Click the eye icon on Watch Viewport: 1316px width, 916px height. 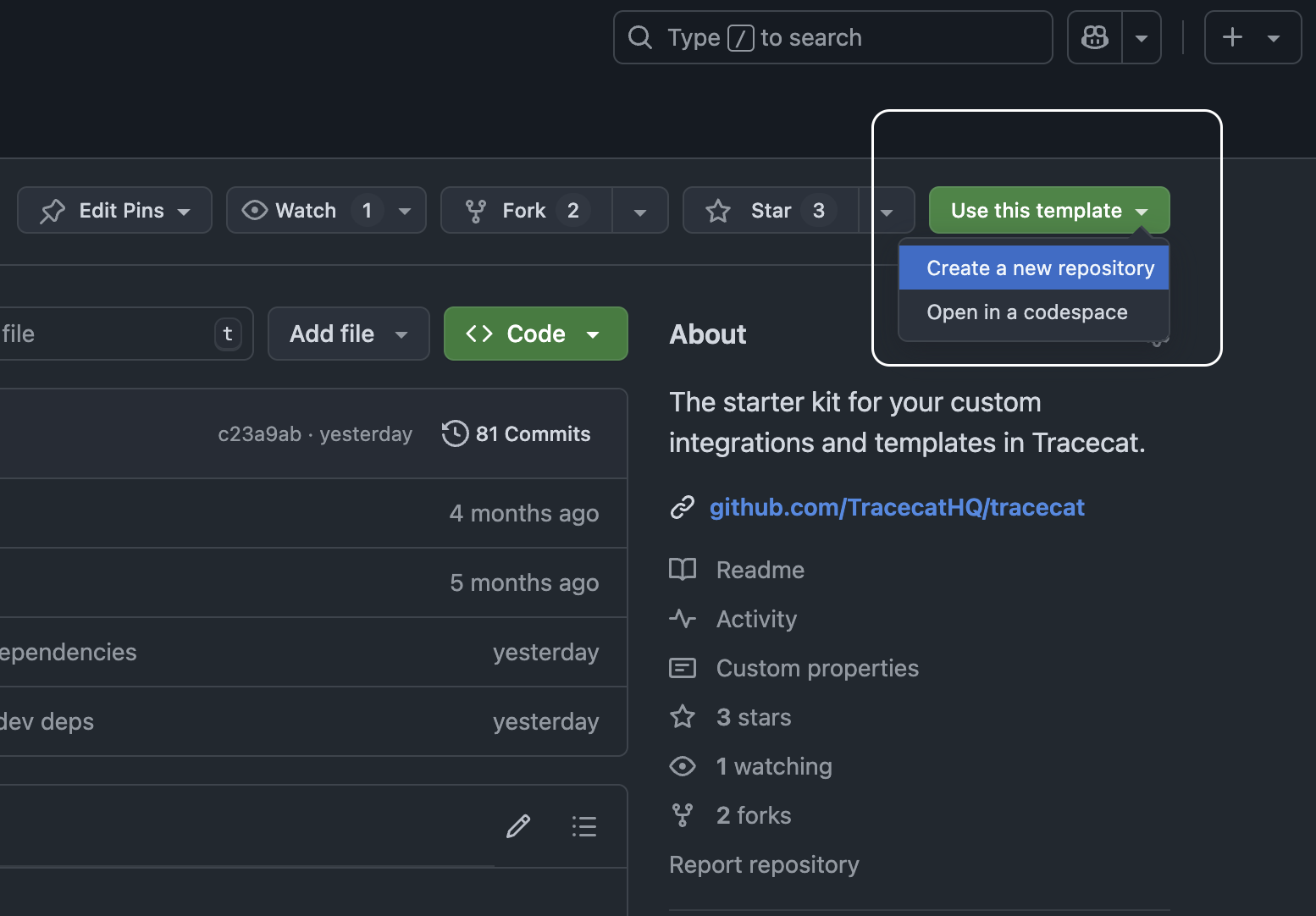254,210
